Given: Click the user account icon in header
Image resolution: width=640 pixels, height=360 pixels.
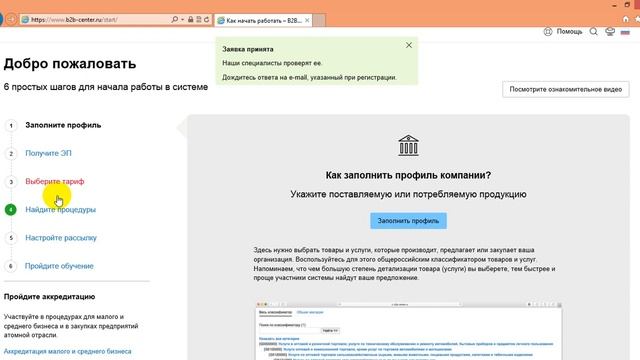Looking at the screenshot, I should click(610, 32).
